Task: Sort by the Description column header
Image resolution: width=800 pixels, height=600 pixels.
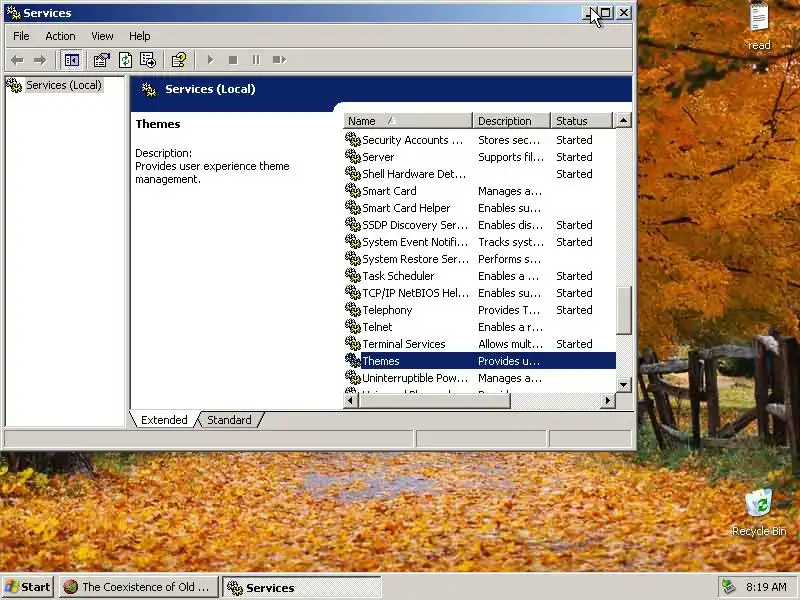Action: 512,121
